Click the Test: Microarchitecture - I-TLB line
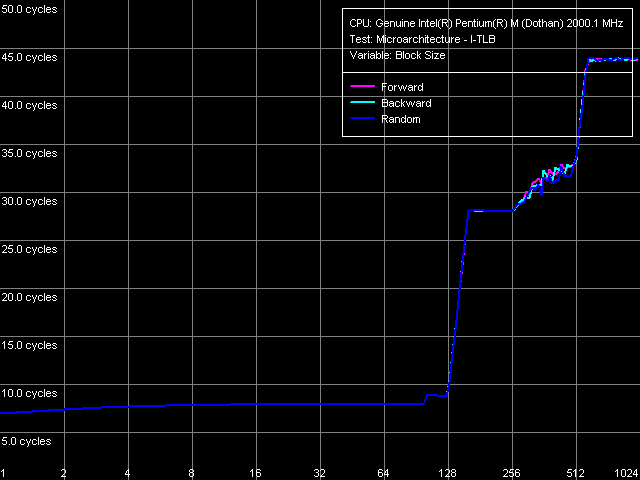The width and height of the screenshot is (640, 480). 422,40
